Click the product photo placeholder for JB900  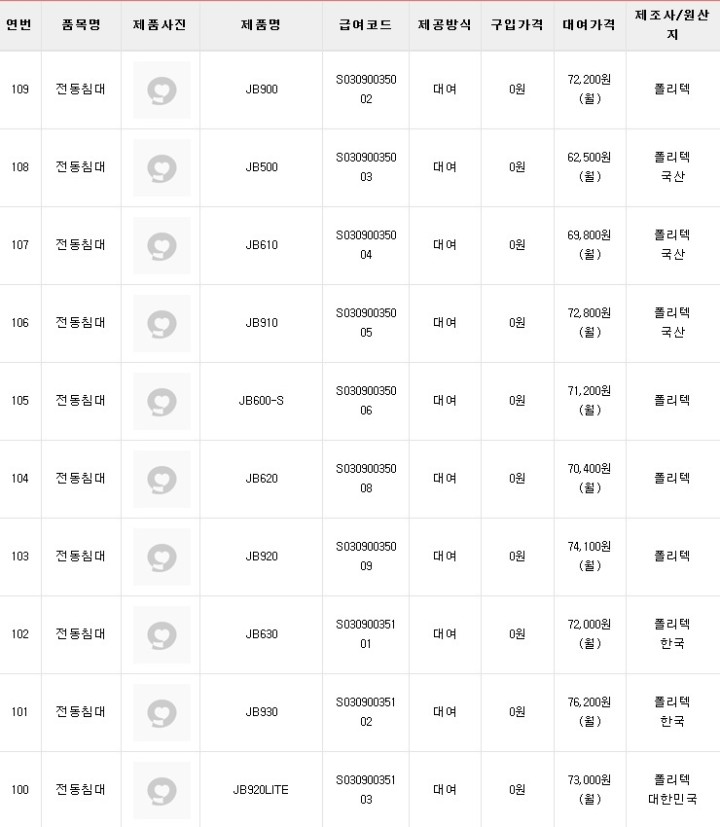(161, 90)
